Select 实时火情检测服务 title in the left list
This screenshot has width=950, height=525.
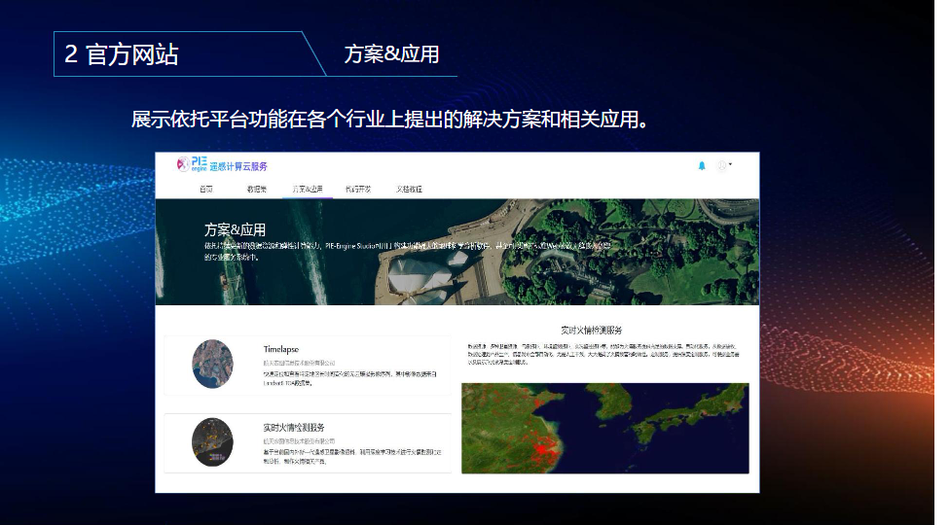tap(294, 427)
